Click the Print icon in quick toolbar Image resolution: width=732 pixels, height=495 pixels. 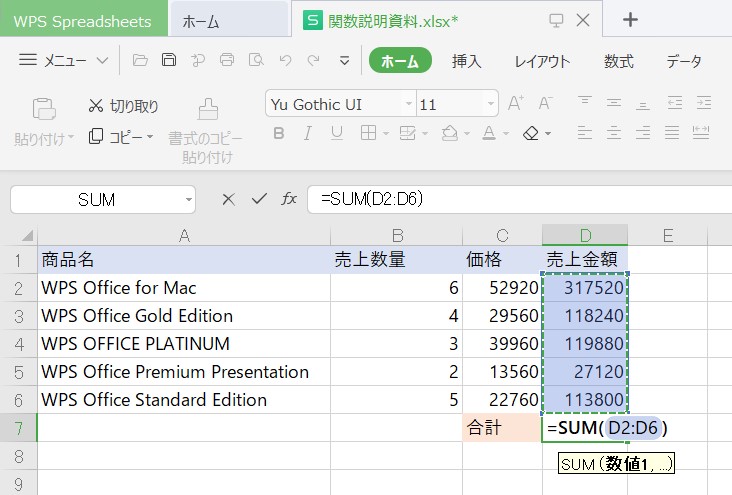[227, 60]
